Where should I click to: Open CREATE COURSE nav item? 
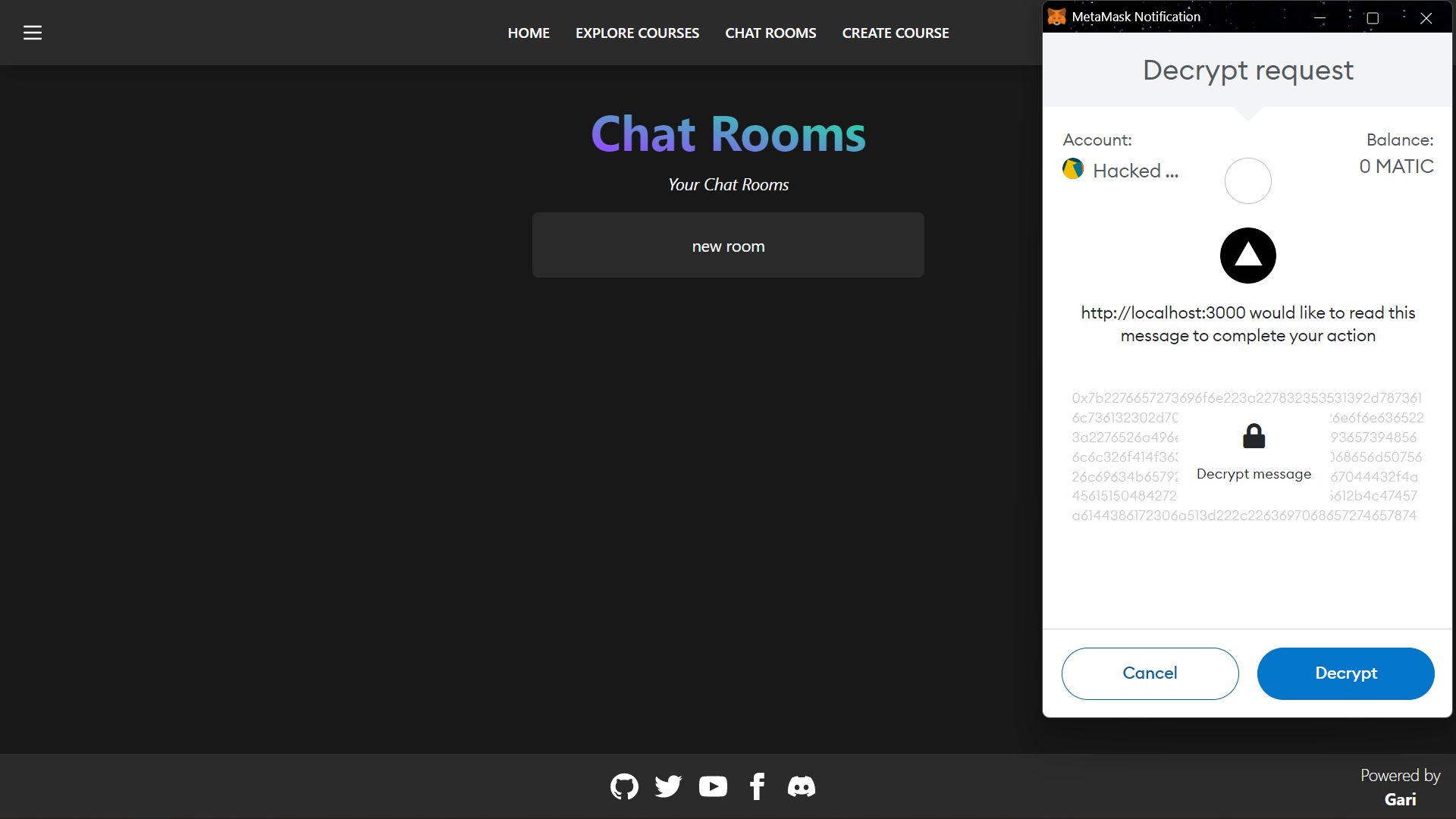(896, 33)
